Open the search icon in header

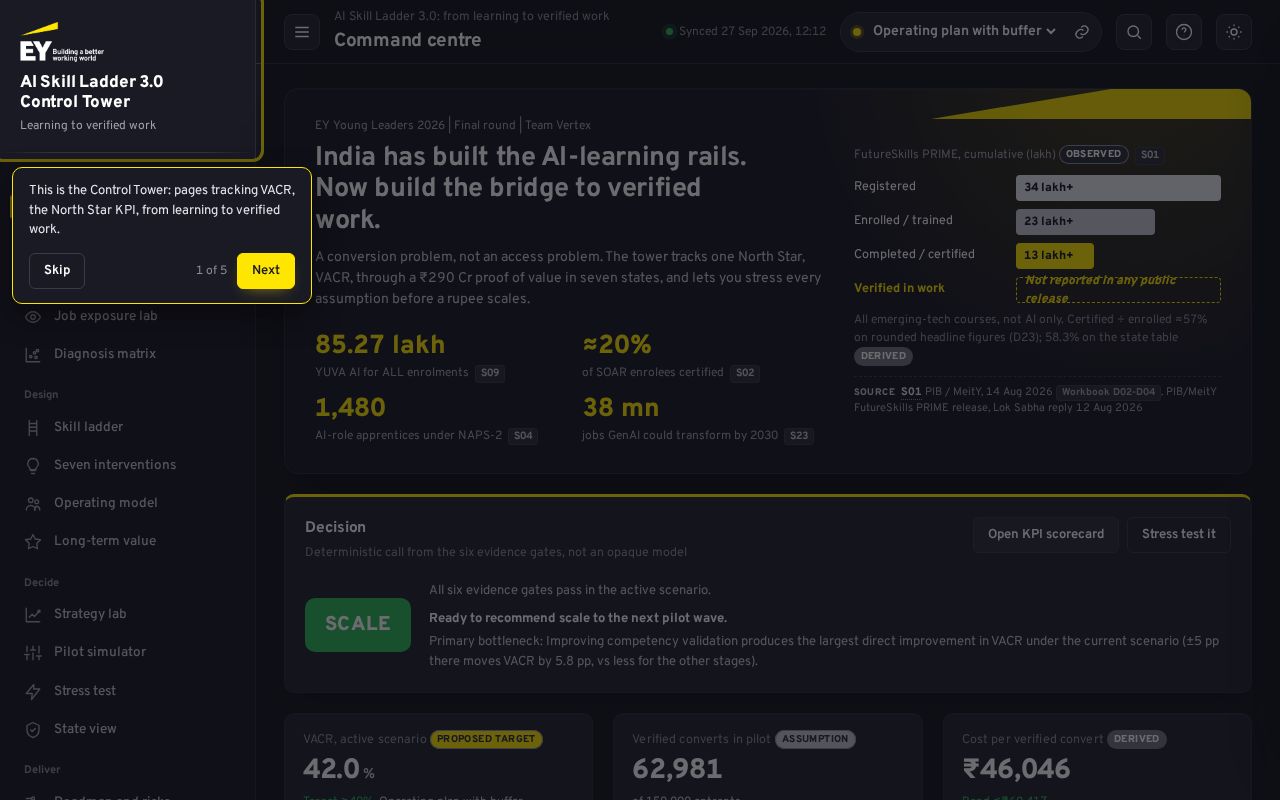point(1134,32)
